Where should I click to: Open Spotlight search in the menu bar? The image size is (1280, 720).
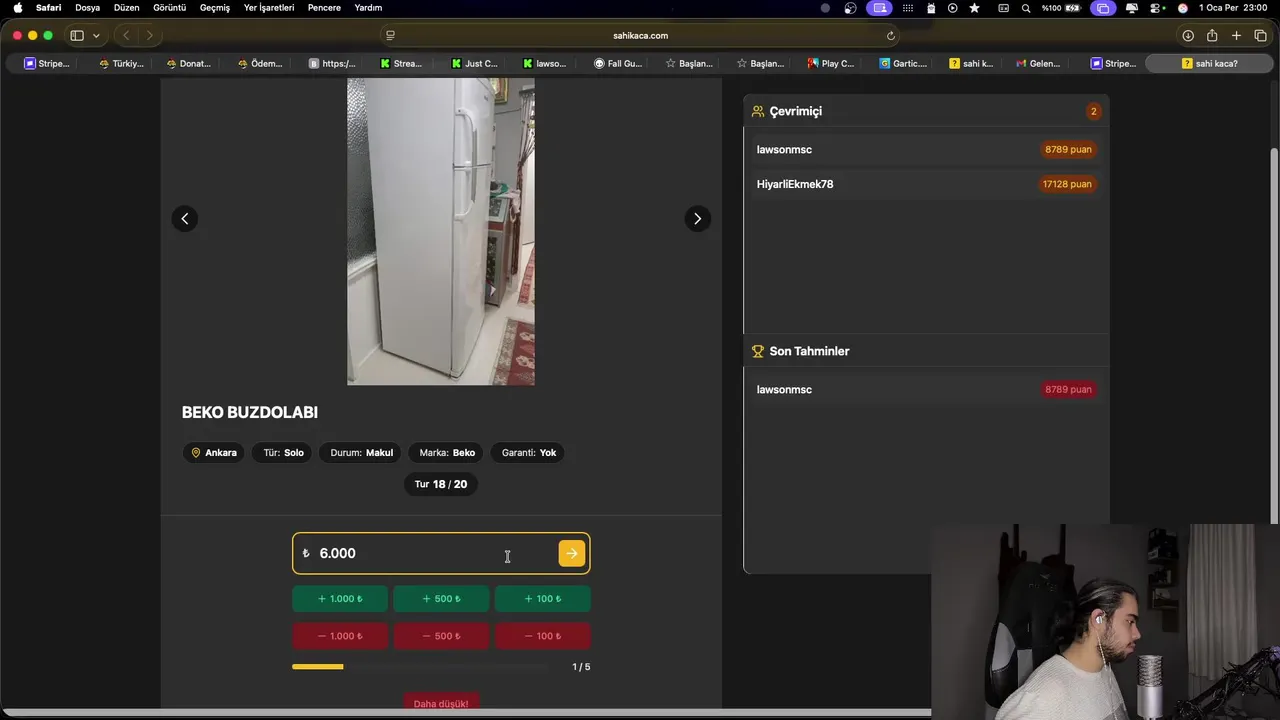[x=1026, y=7]
